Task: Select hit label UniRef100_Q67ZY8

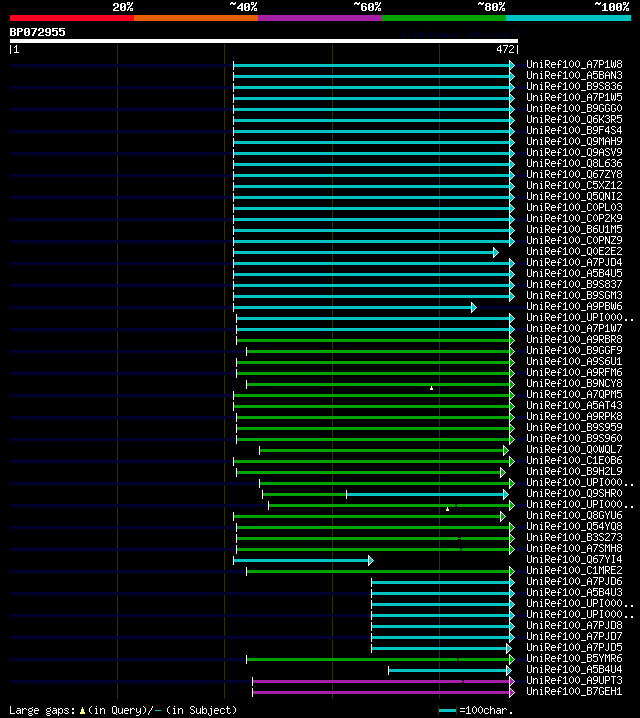Action: point(574,174)
